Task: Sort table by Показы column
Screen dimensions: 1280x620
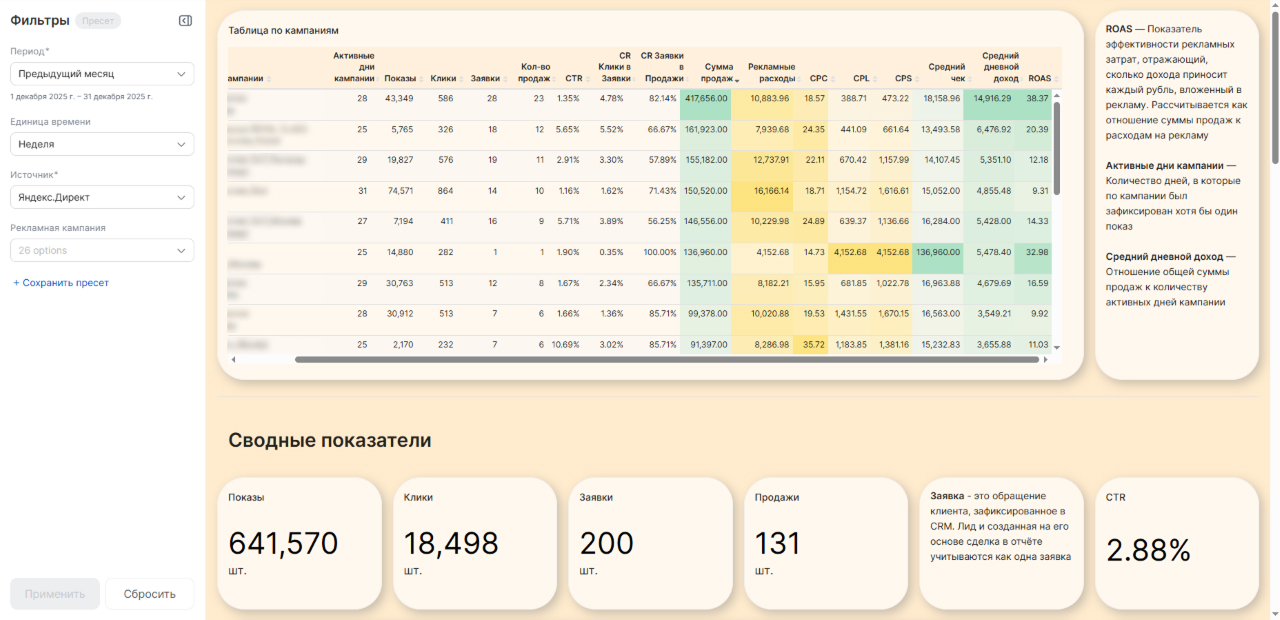Action: [400, 78]
